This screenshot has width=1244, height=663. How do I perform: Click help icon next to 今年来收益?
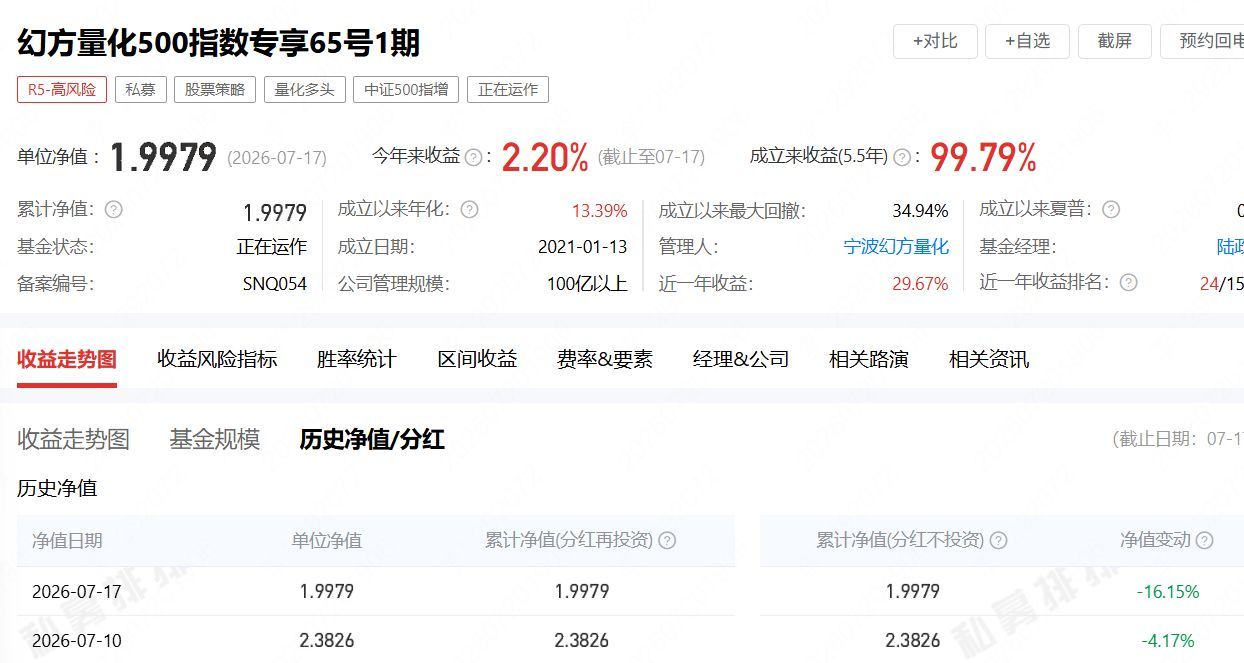(474, 157)
